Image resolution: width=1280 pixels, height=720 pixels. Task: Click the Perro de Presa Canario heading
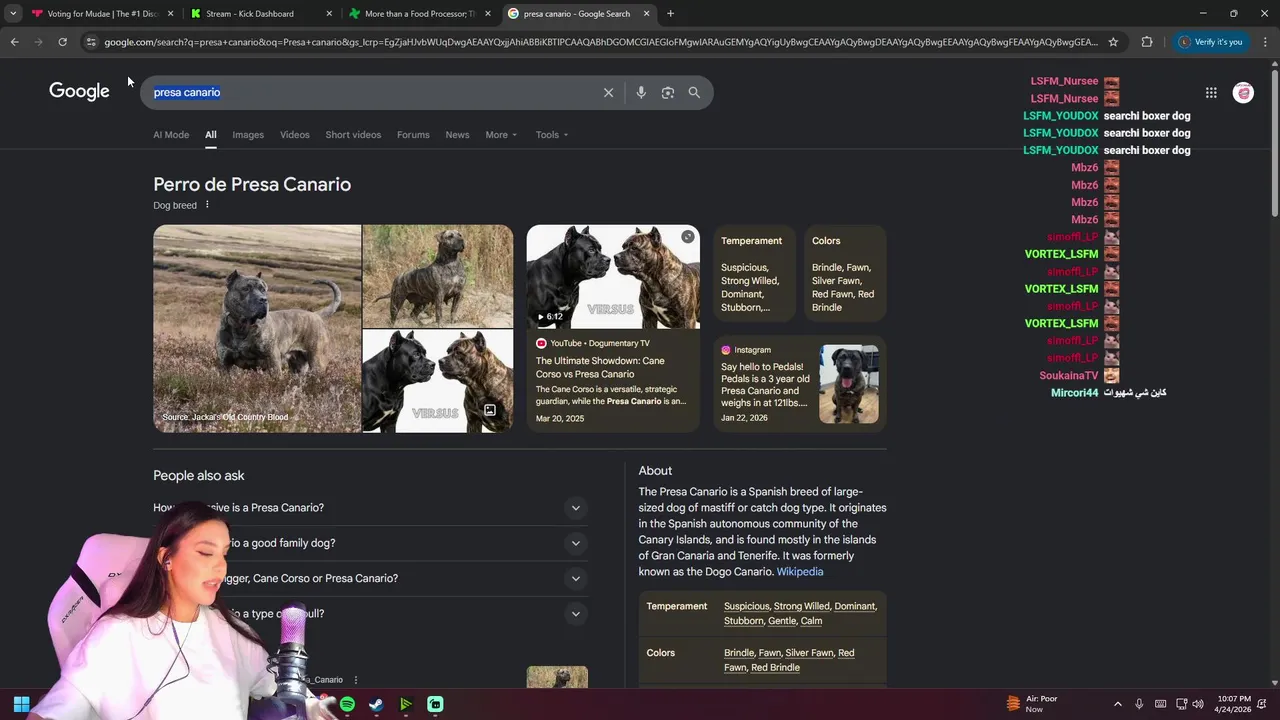coord(252,184)
